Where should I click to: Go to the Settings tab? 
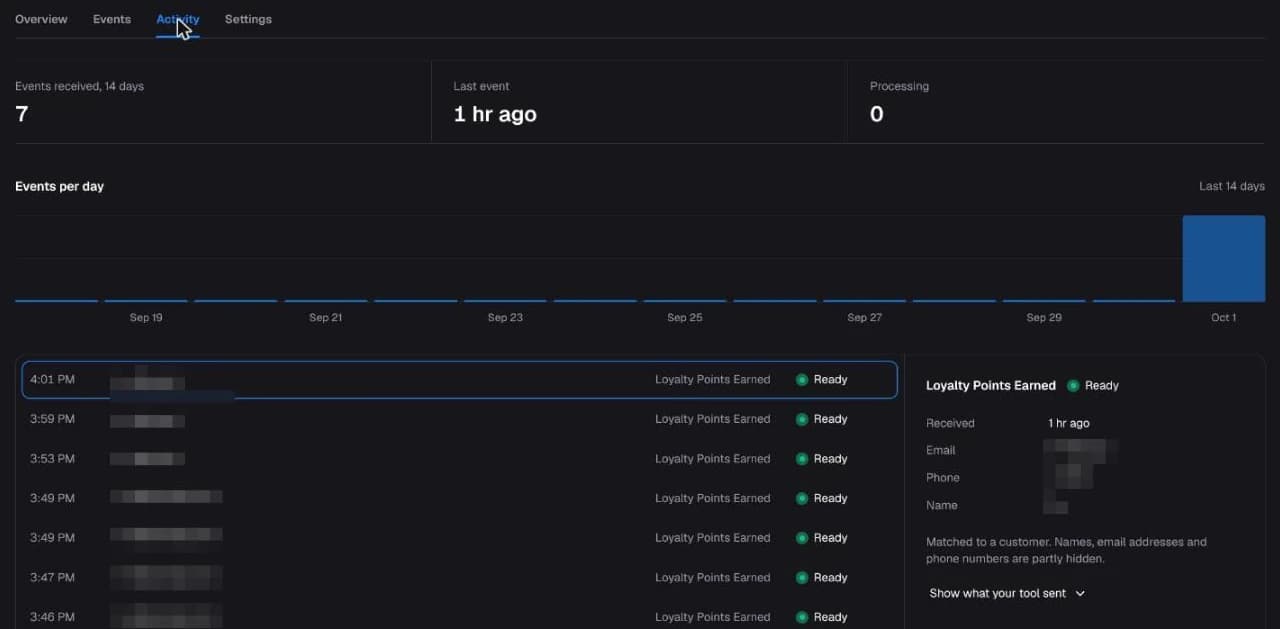248,19
